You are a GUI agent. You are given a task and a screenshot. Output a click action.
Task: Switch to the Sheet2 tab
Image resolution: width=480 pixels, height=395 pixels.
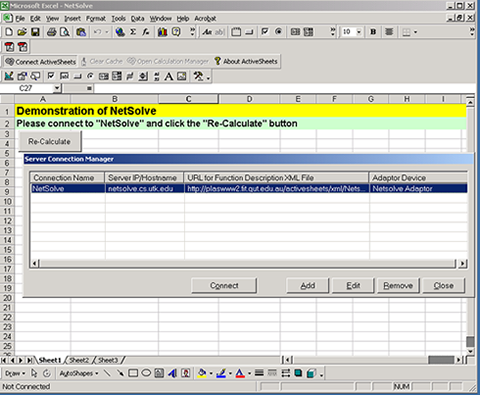(x=79, y=360)
